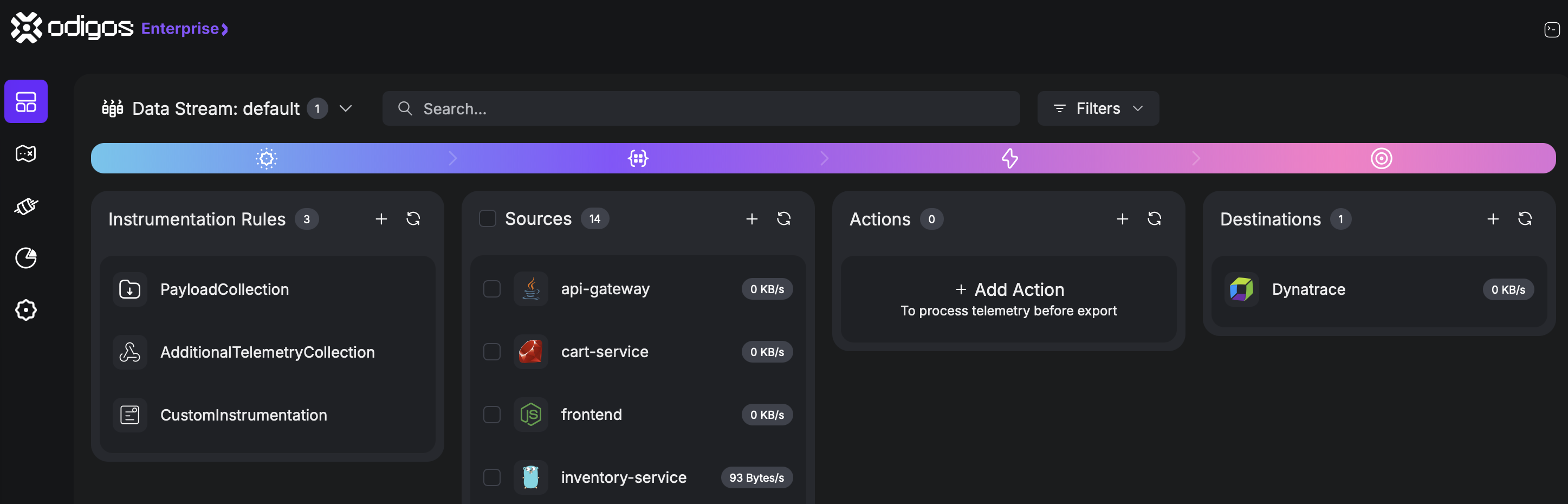Click Enterprise tier link chevron

(225, 29)
